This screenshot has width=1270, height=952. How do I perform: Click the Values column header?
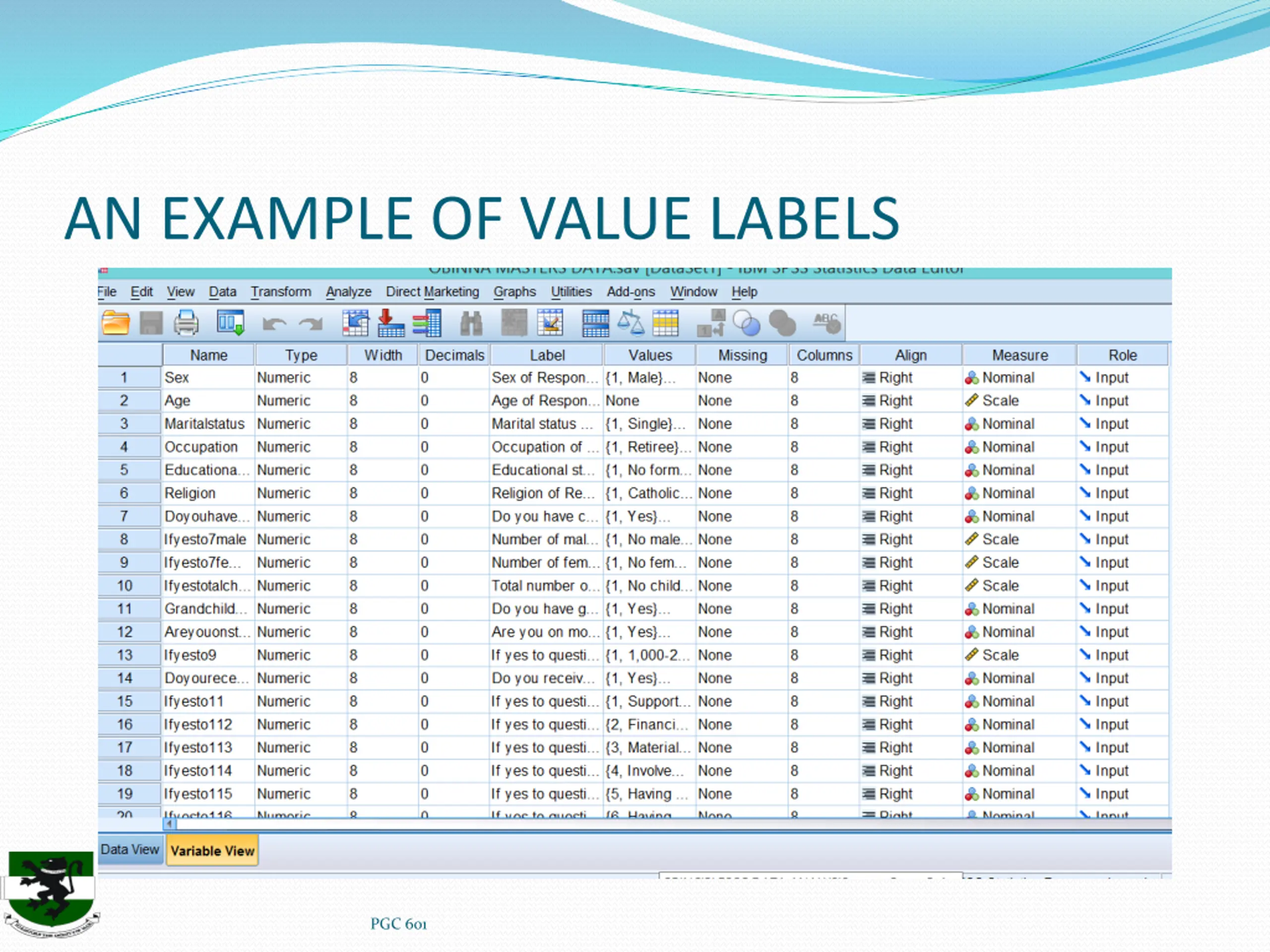pos(650,355)
